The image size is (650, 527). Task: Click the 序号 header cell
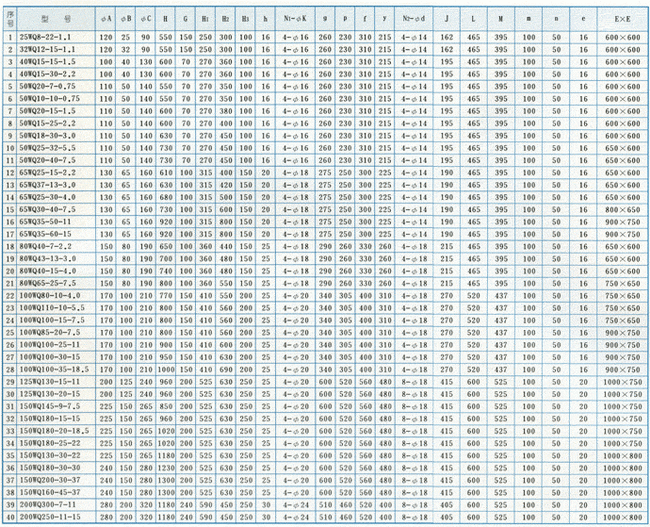10,18
